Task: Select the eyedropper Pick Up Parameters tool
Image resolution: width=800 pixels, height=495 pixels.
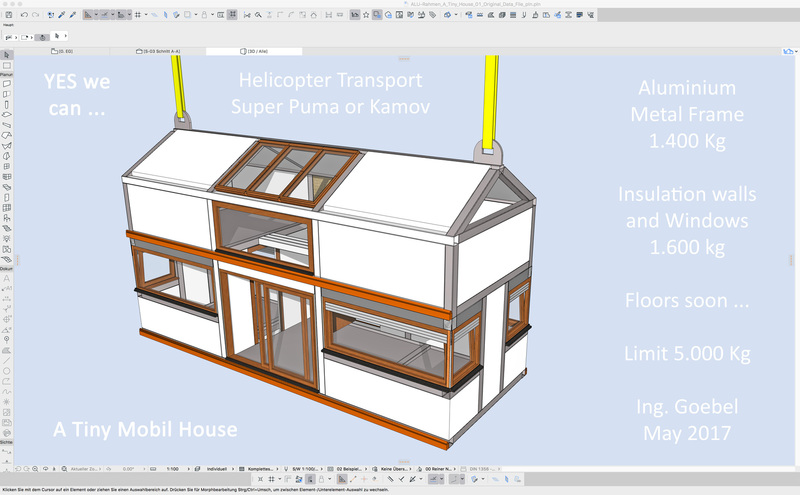Action: click(60, 15)
